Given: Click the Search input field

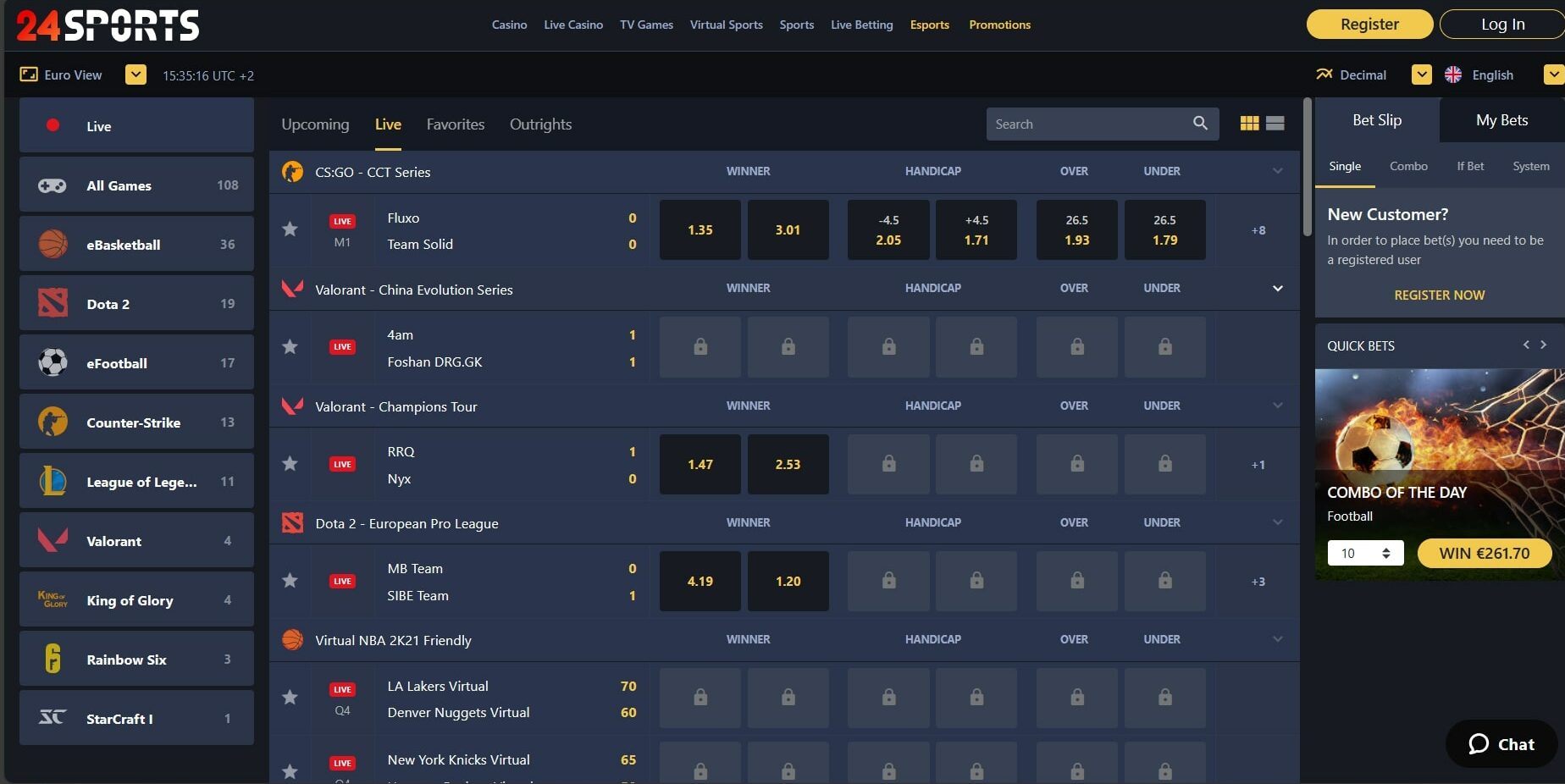Looking at the screenshot, I should pos(1088,124).
